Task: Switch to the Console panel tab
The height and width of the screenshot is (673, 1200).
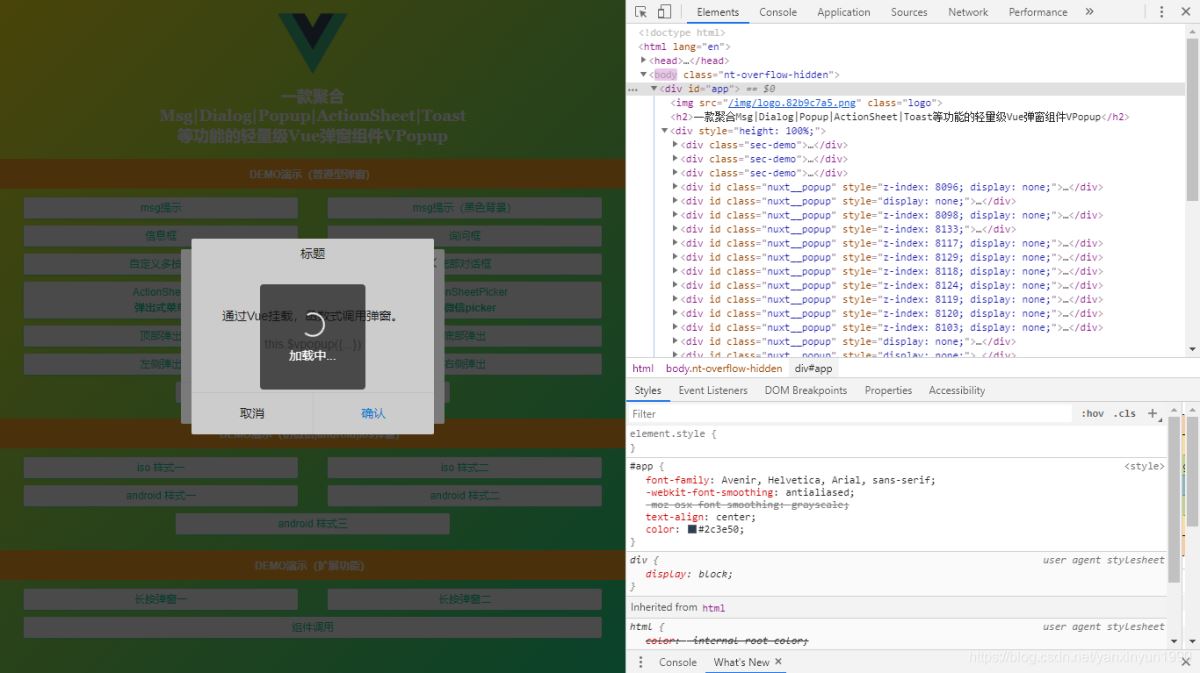Action: 778,11
